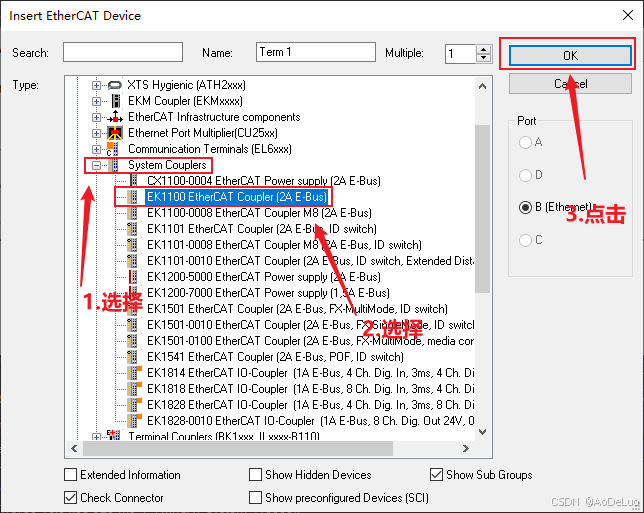Viewport: 644px width, 513px height.
Task: Expand Communication Terminals (EL6xxx) node
Action: coord(96,150)
